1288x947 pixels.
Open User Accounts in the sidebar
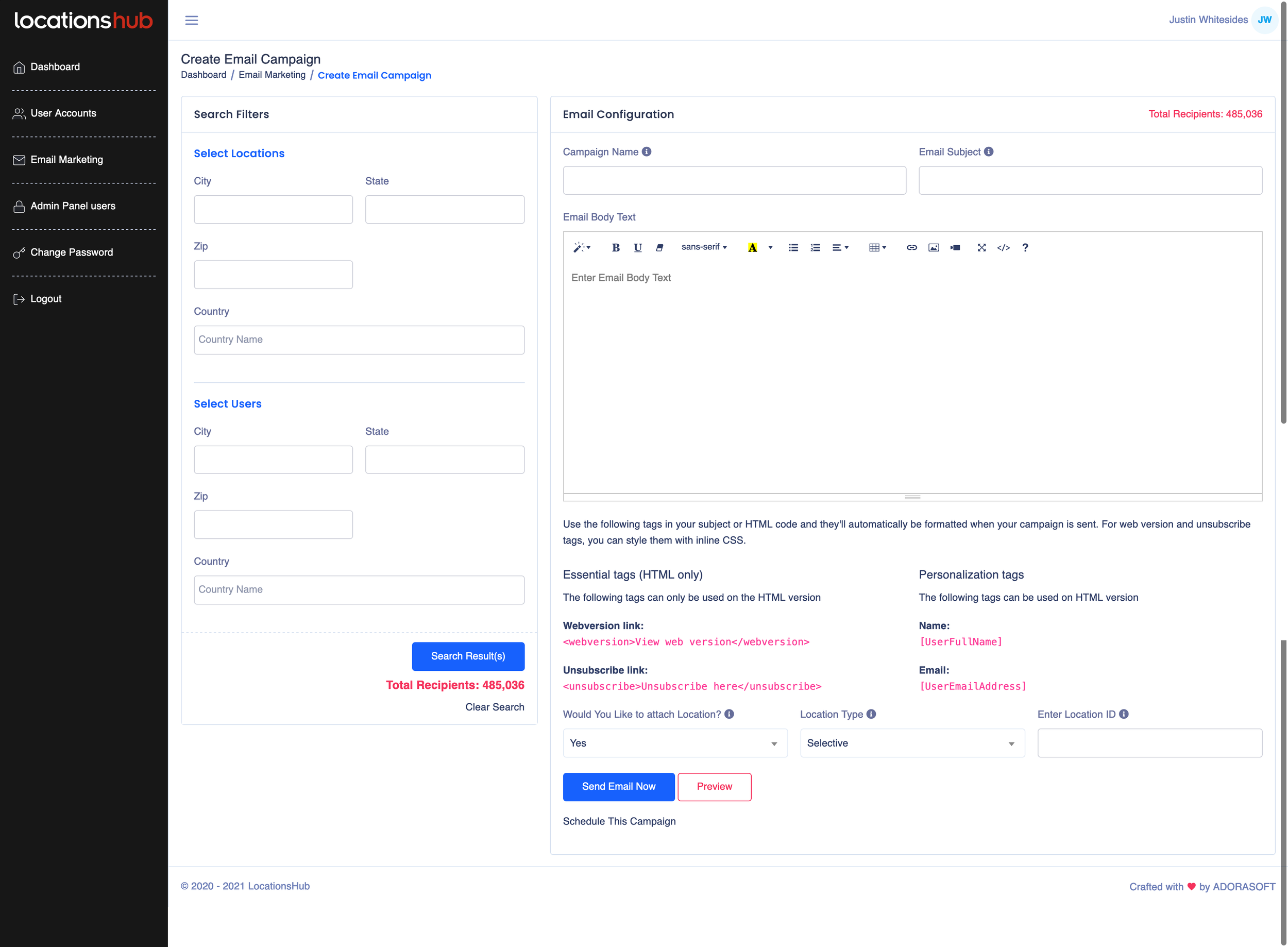[63, 113]
